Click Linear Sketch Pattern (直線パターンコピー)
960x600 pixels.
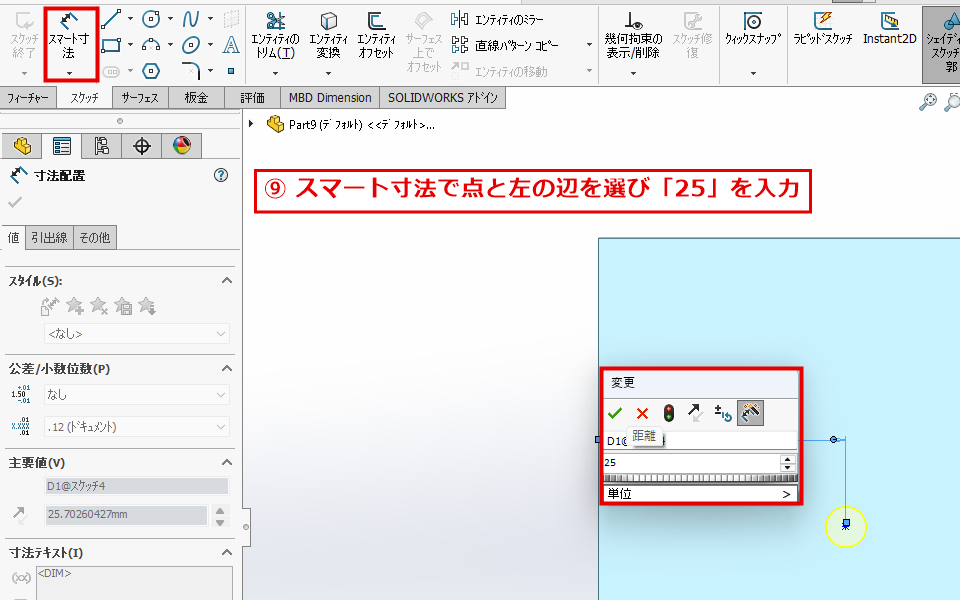point(504,45)
